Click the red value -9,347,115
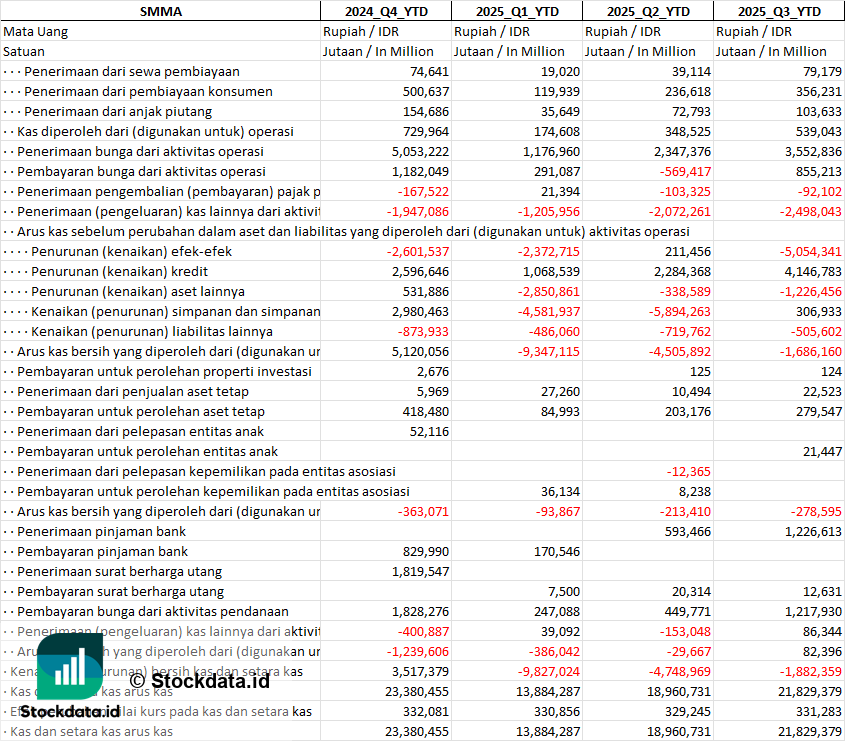 [549, 351]
